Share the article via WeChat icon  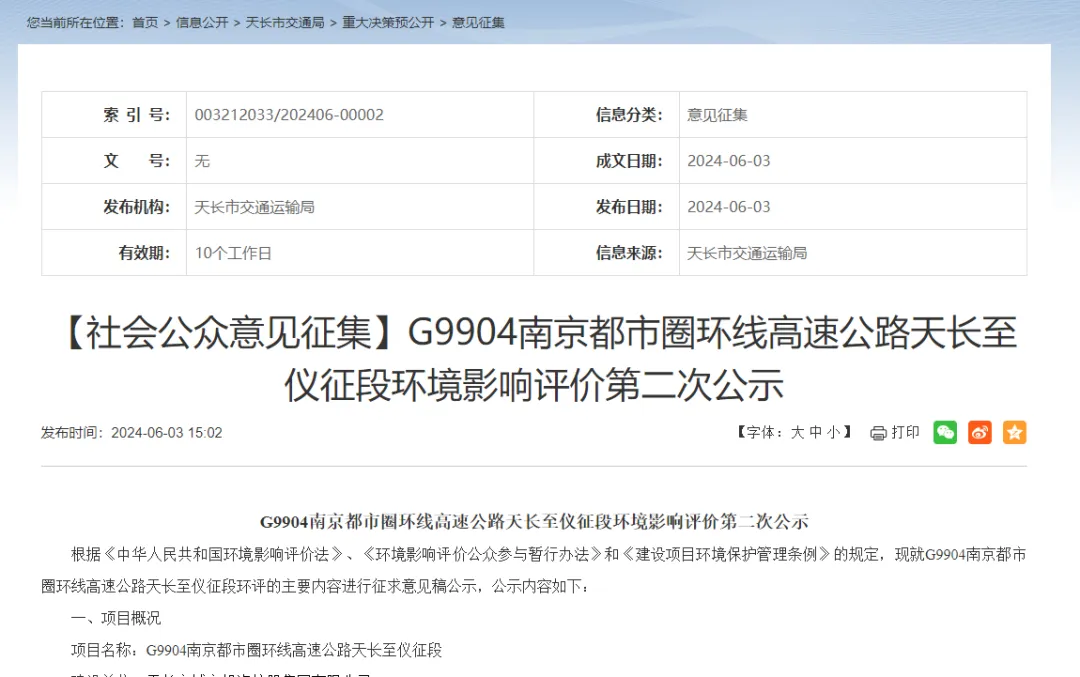pyautogui.click(x=945, y=433)
